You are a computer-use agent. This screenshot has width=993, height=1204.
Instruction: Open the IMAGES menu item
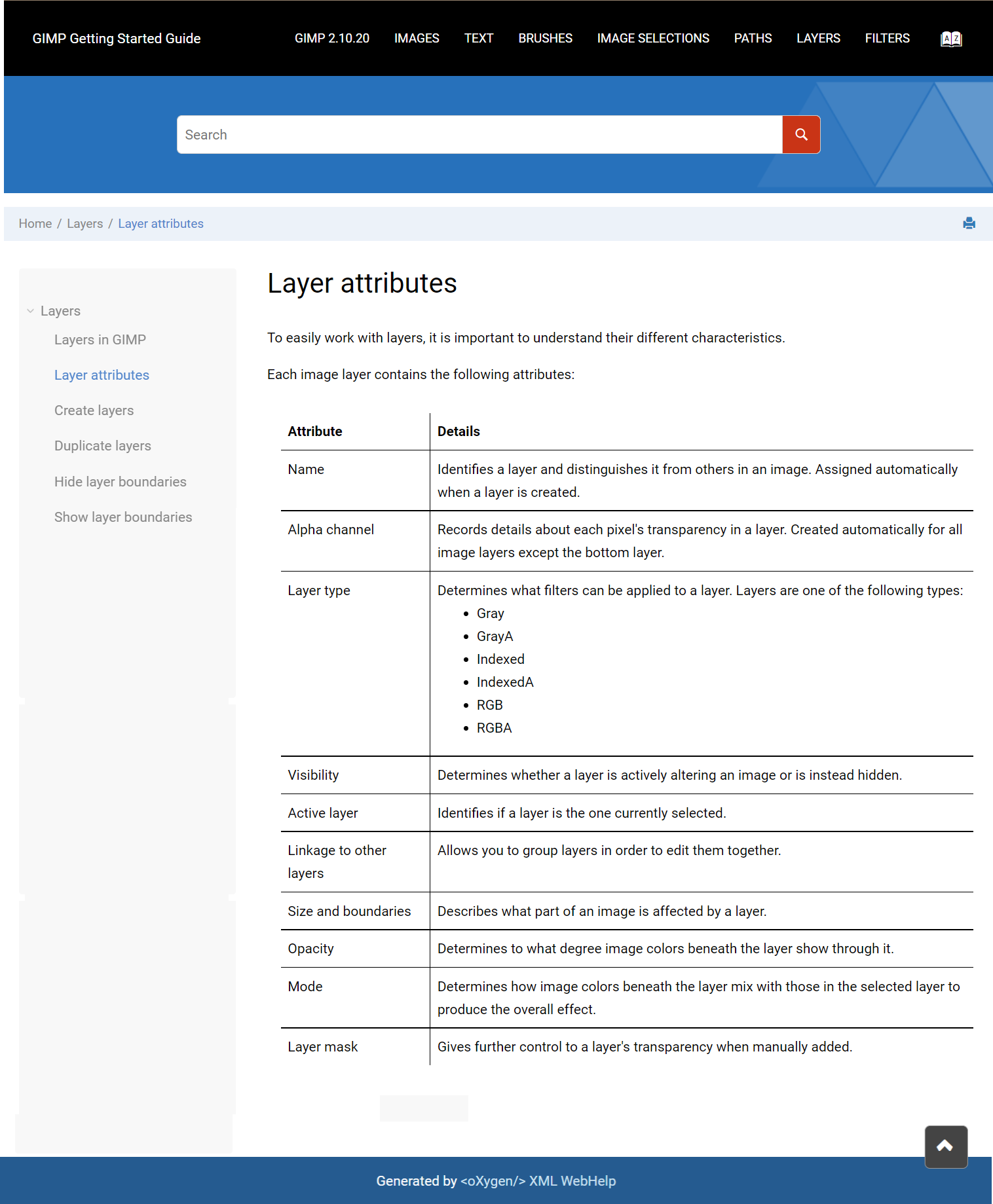coord(417,39)
